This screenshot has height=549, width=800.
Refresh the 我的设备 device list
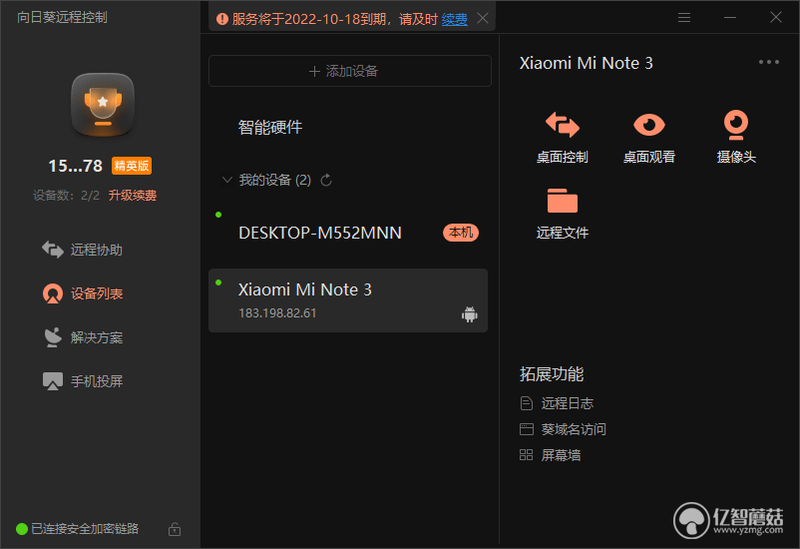point(326,180)
